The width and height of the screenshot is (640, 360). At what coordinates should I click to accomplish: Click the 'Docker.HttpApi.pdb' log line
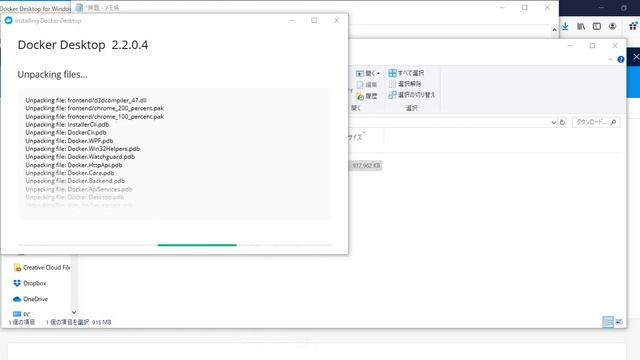coord(74,165)
